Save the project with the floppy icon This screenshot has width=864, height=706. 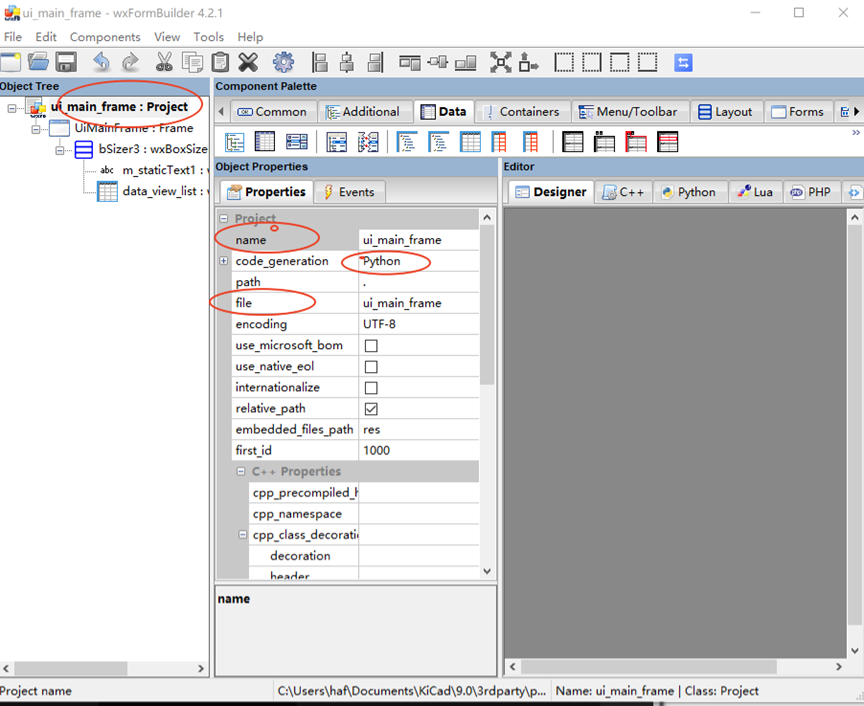pyautogui.click(x=66, y=62)
